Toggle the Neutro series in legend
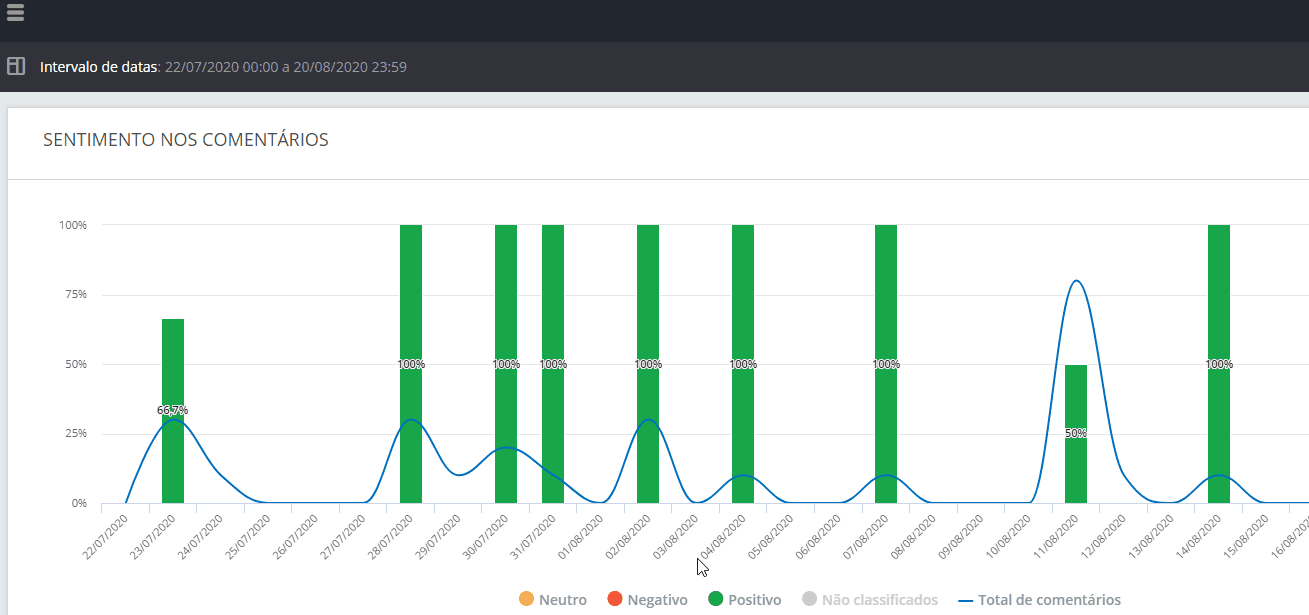 552,600
